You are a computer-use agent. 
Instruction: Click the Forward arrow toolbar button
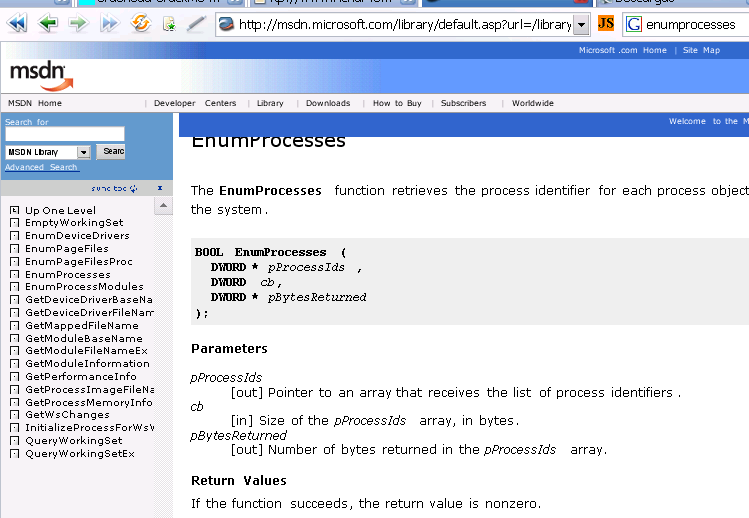(78, 23)
